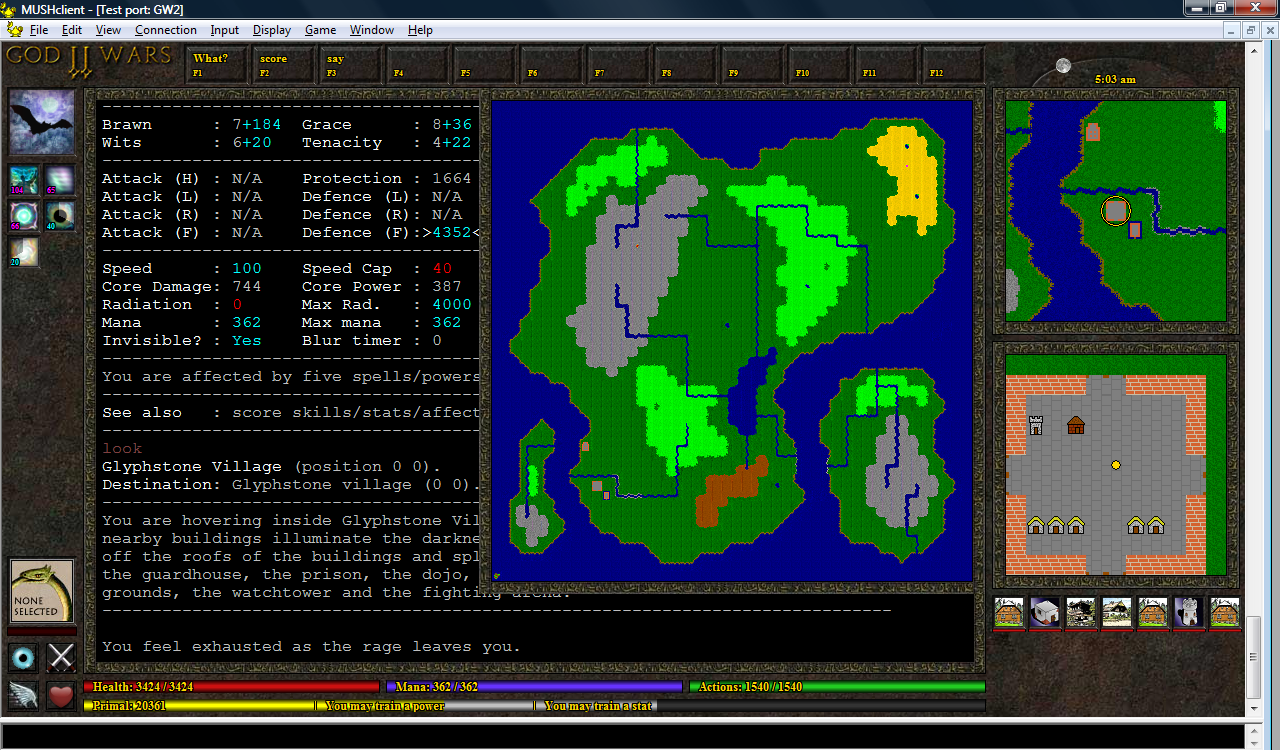Open the Edit menu
This screenshot has height=750, width=1280.
point(72,30)
